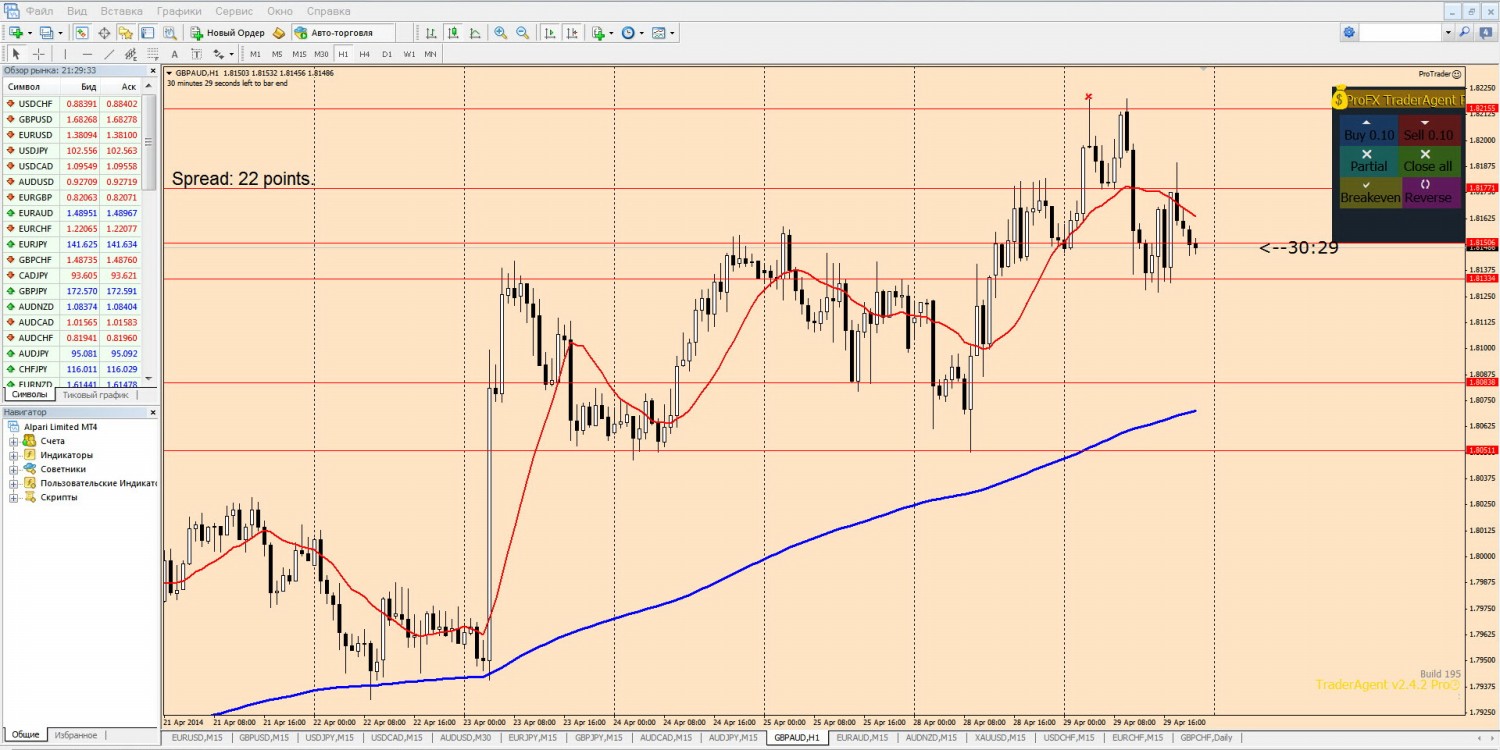This screenshot has width=1500, height=750.
Task: Switch timeframe to W1
Action: click(x=409, y=54)
